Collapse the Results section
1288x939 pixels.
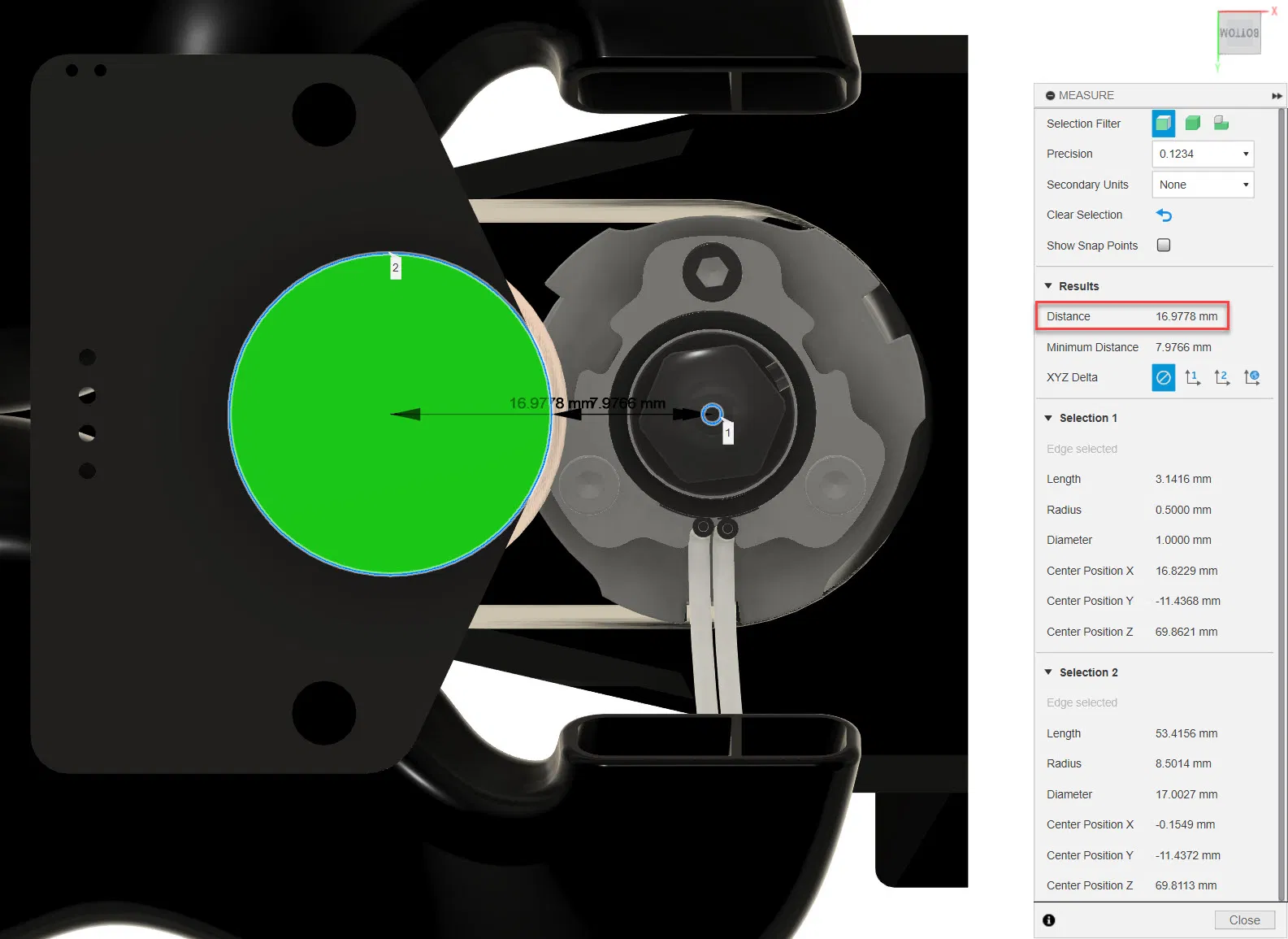coord(1048,286)
